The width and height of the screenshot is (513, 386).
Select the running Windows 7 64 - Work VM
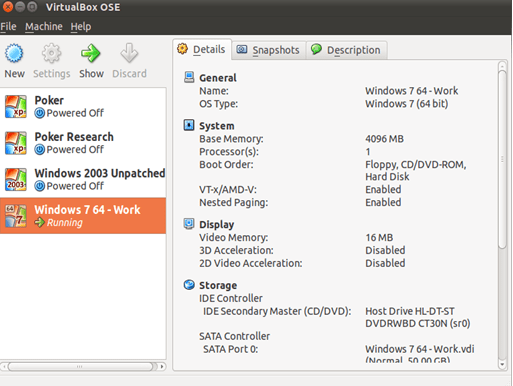click(83, 216)
